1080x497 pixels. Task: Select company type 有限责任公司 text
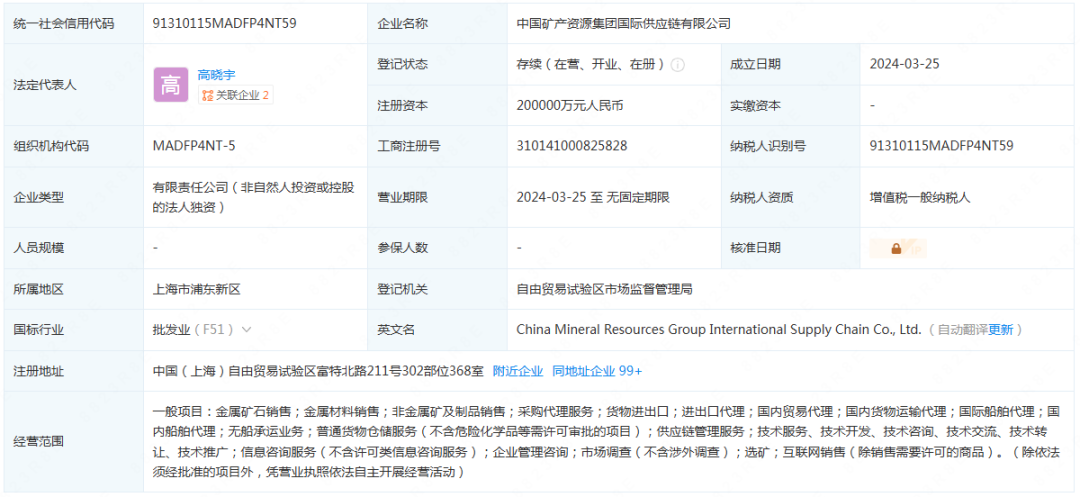[x=253, y=197]
